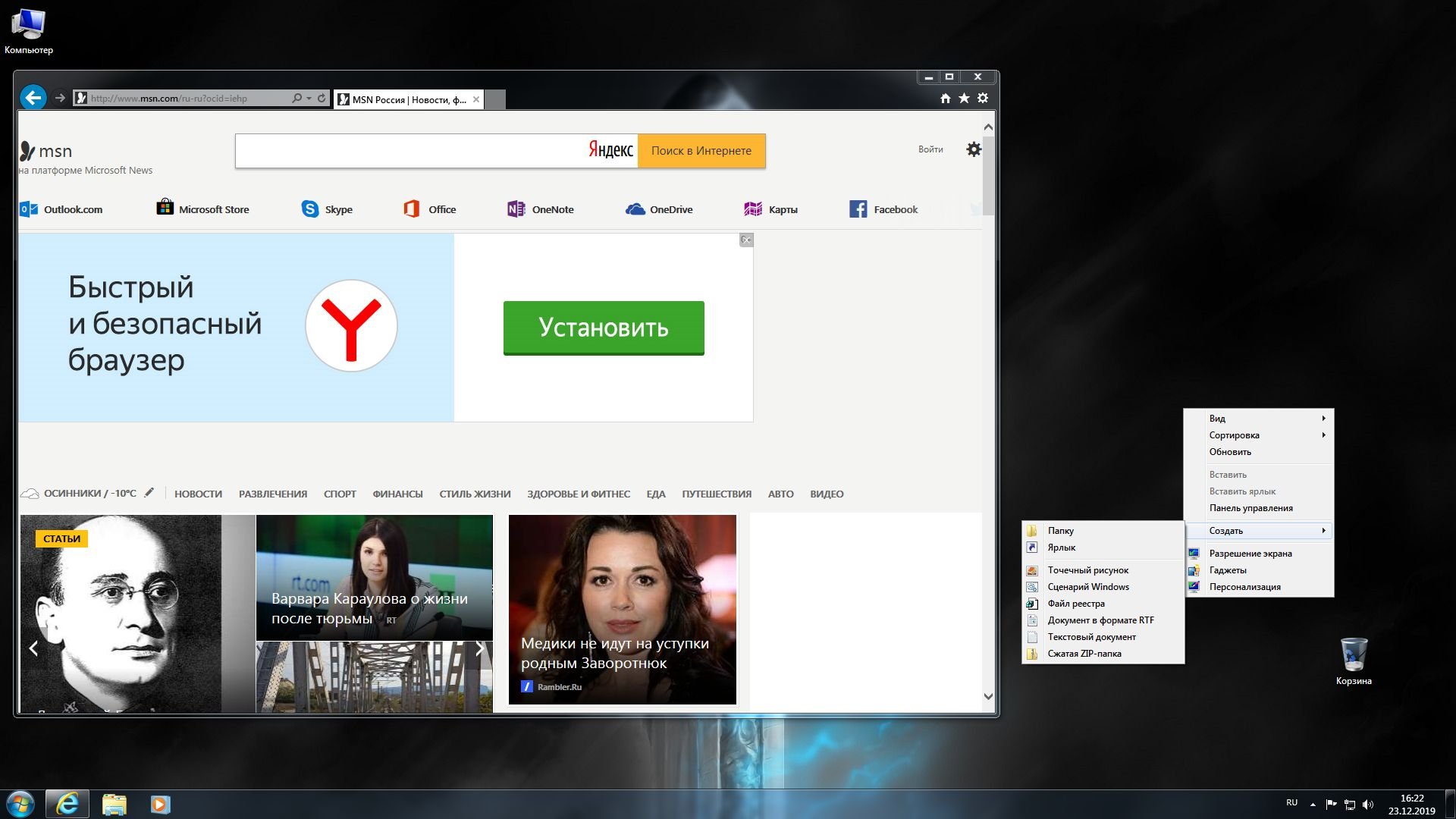This screenshot has height=819, width=1456.
Task: Click Войти link on MSN website
Action: [929, 149]
